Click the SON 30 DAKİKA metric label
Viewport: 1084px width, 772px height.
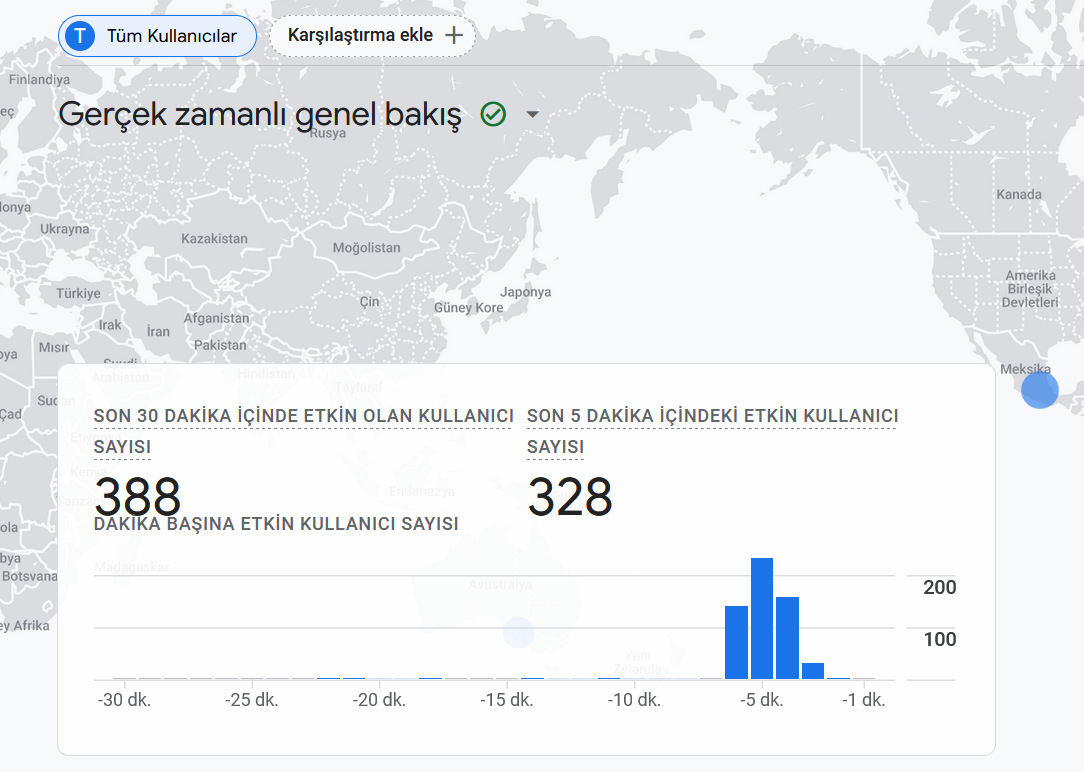tap(303, 431)
